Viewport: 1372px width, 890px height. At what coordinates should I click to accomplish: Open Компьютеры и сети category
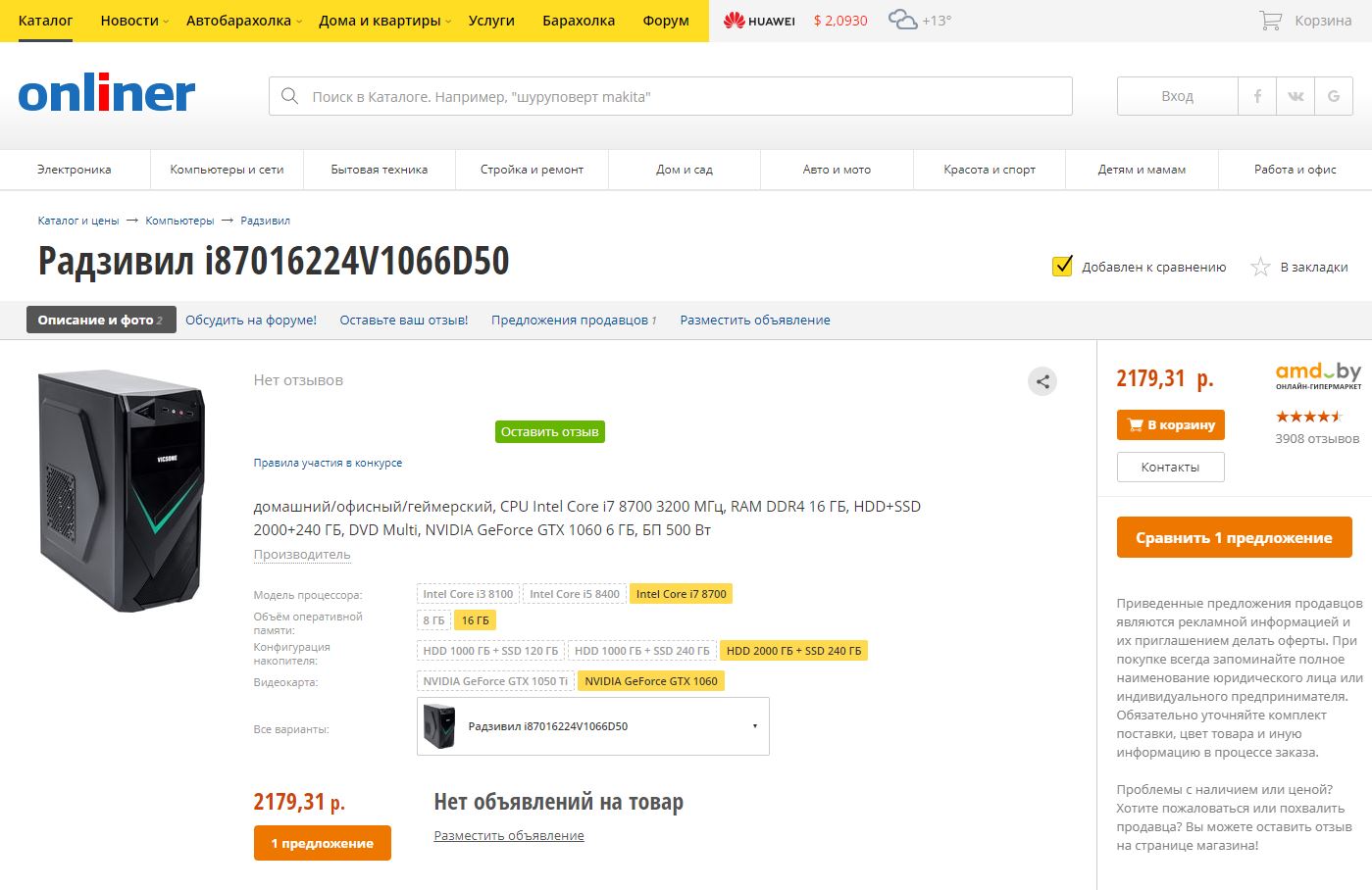(227, 170)
